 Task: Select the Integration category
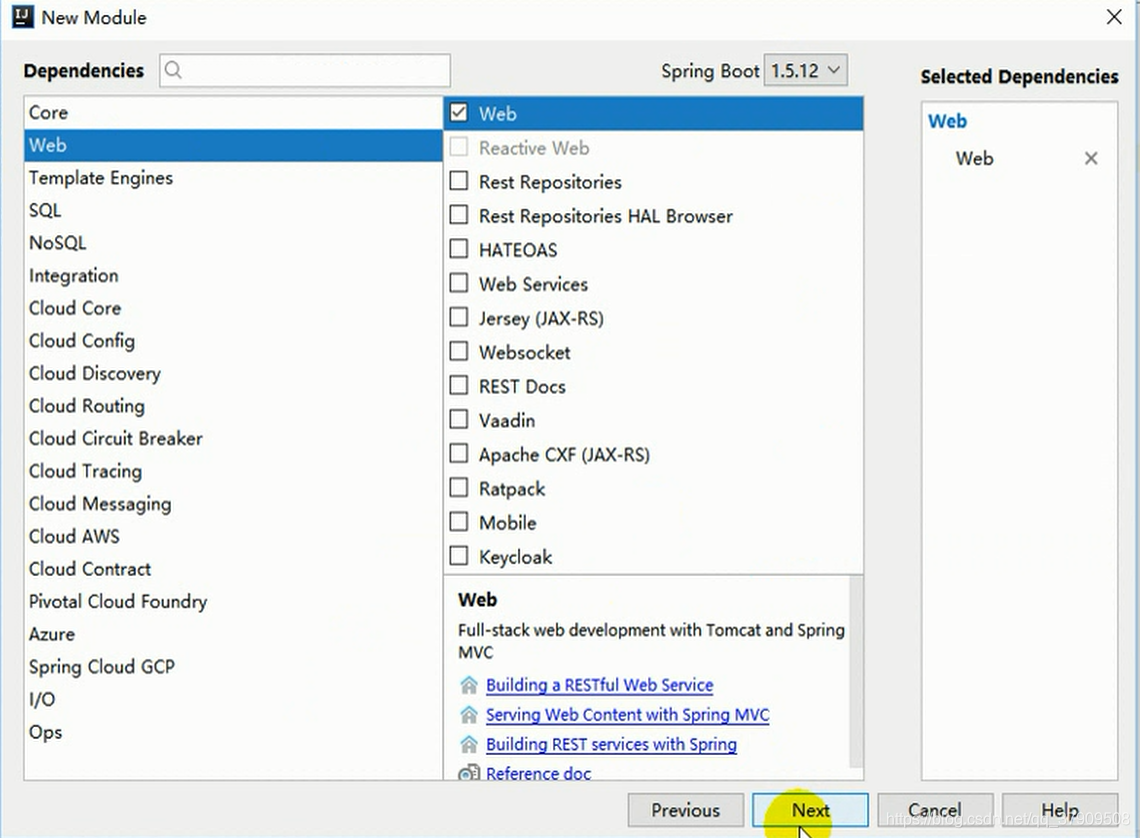pyautogui.click(x=233, y=275)
